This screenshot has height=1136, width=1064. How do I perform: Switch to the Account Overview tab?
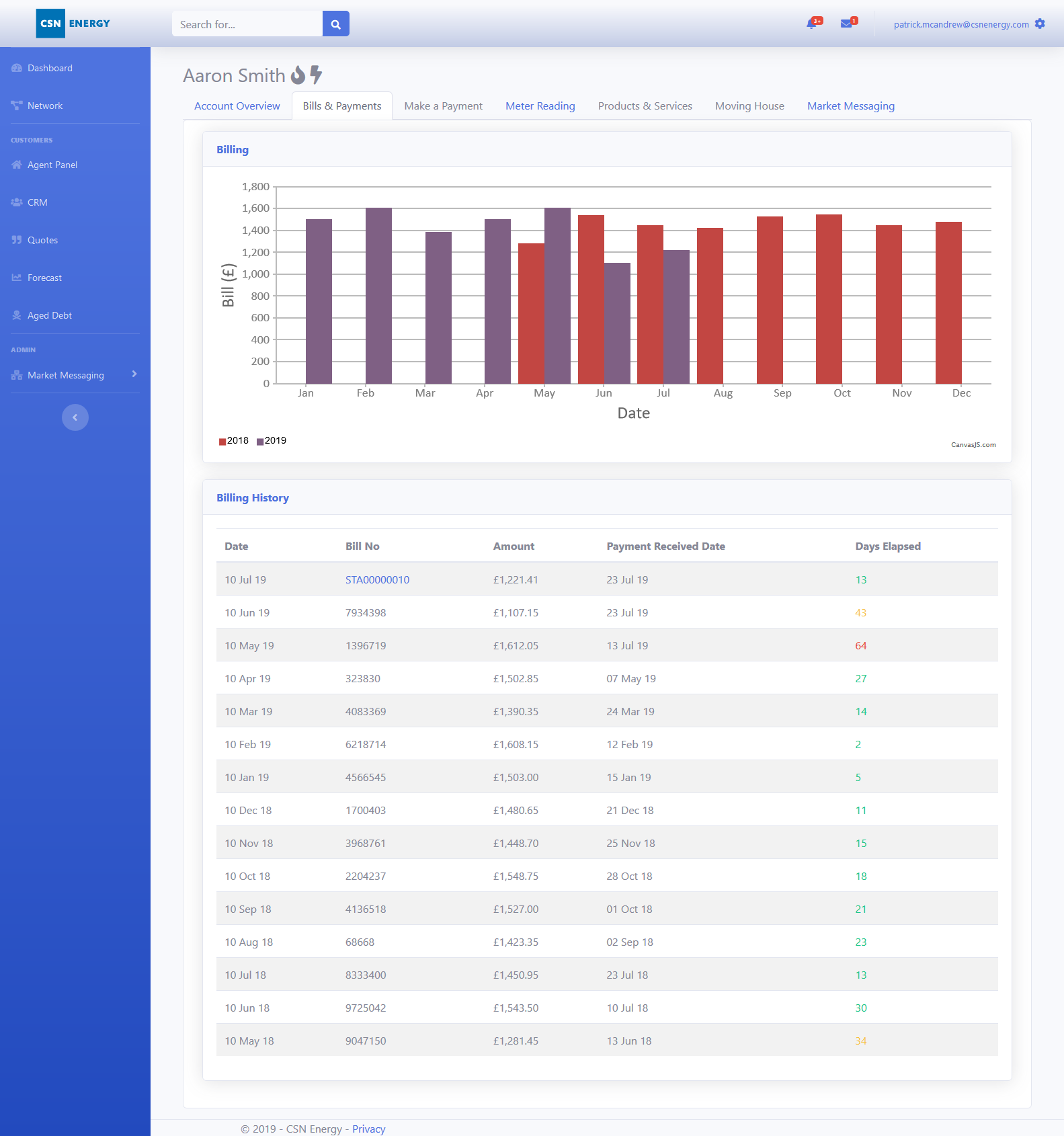(x=237, y=106)
